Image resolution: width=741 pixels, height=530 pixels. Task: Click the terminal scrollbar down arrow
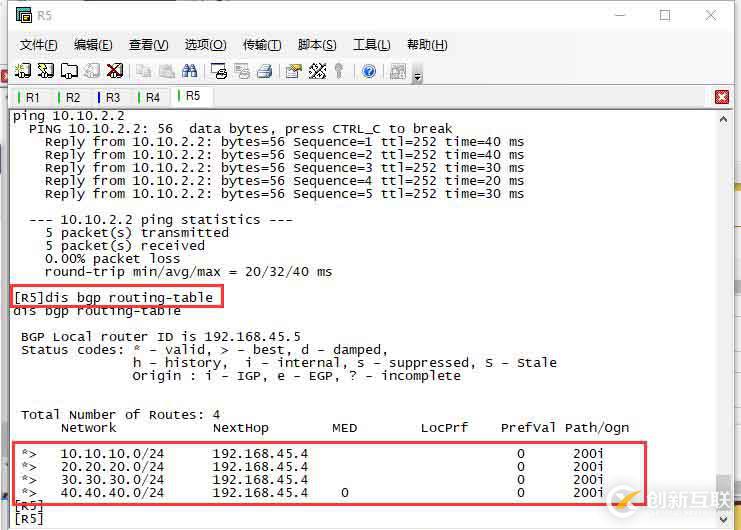[x=723, y=519]
